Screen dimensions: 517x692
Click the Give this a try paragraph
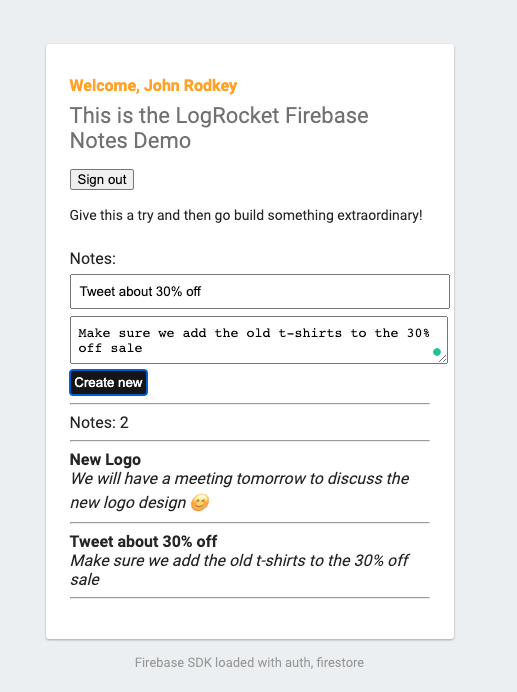[246, 215]
